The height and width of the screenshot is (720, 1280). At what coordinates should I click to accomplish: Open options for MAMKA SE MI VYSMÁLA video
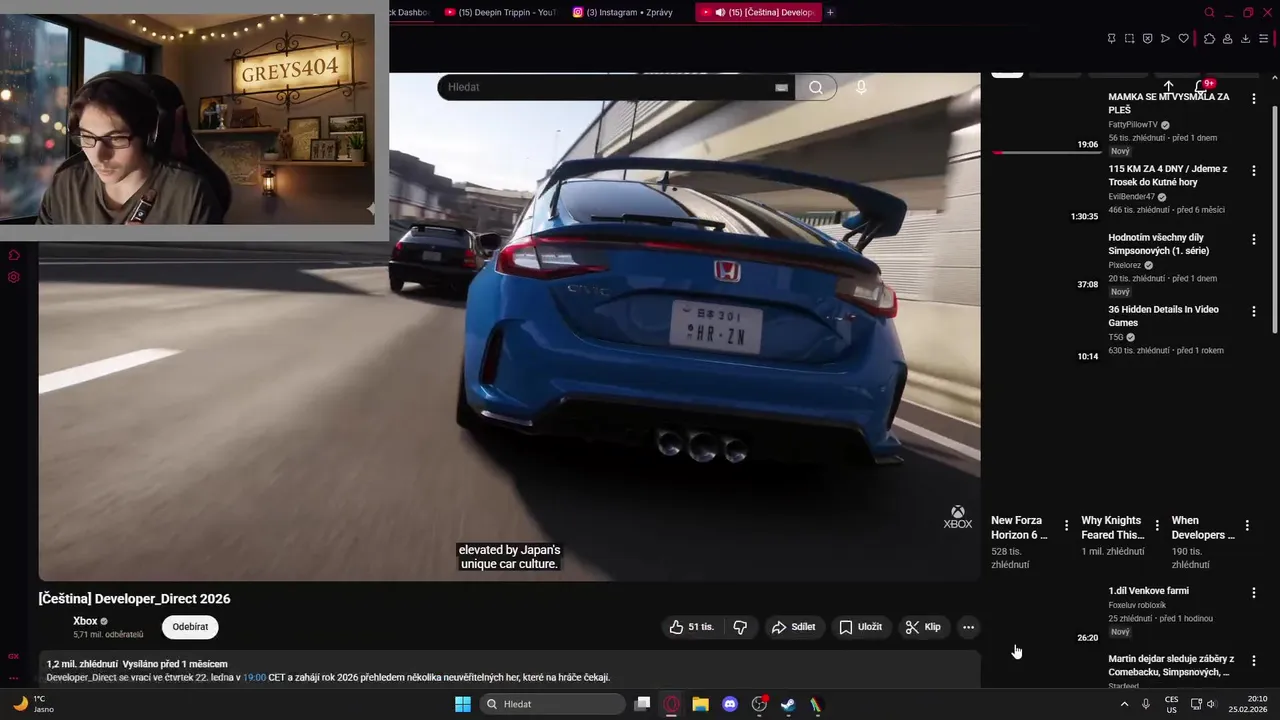coord(1253,99)
